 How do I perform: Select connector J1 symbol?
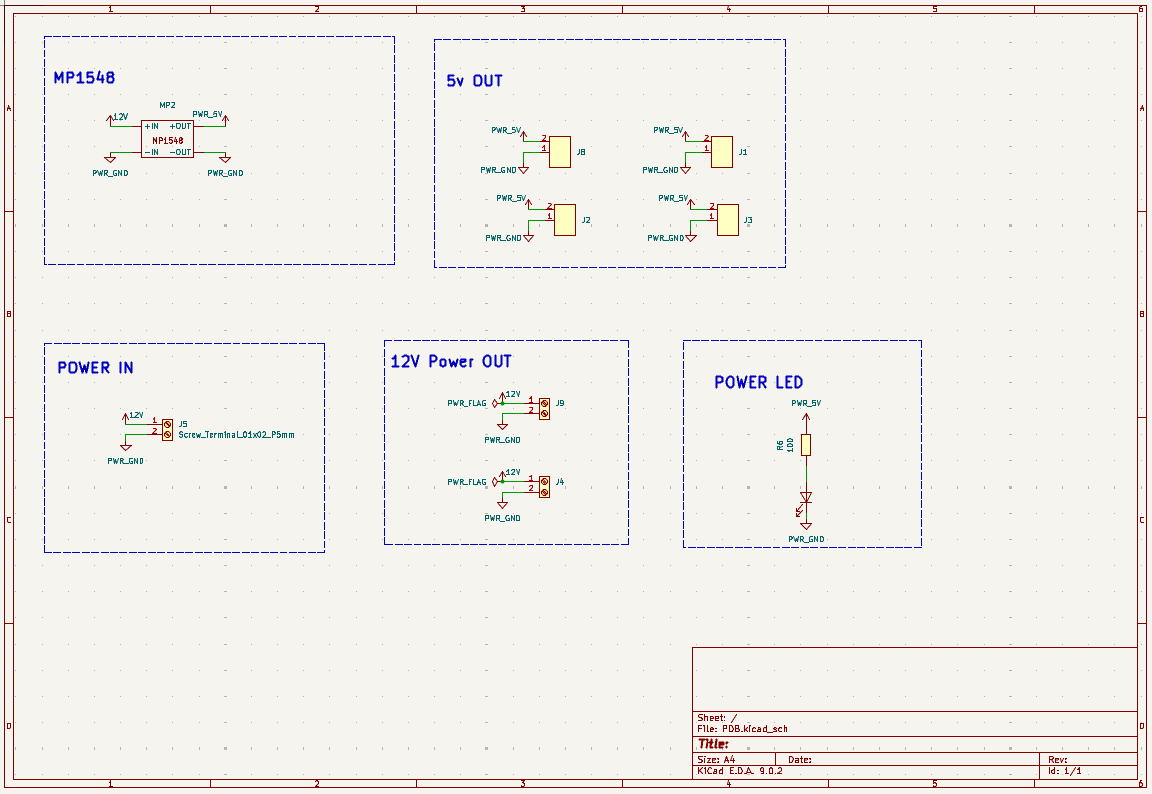point(722,152)
